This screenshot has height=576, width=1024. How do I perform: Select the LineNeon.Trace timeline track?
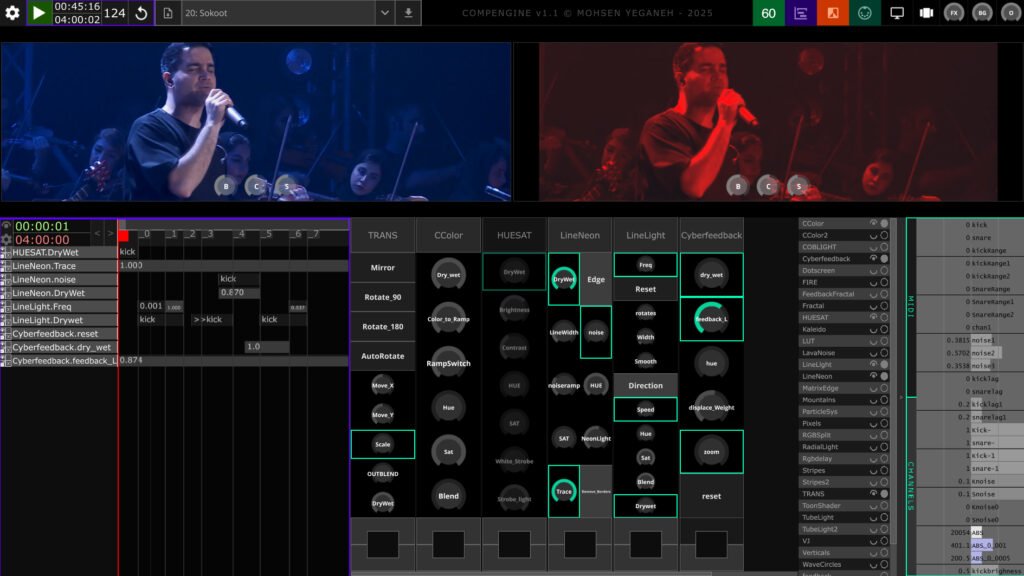coord(58,266)
